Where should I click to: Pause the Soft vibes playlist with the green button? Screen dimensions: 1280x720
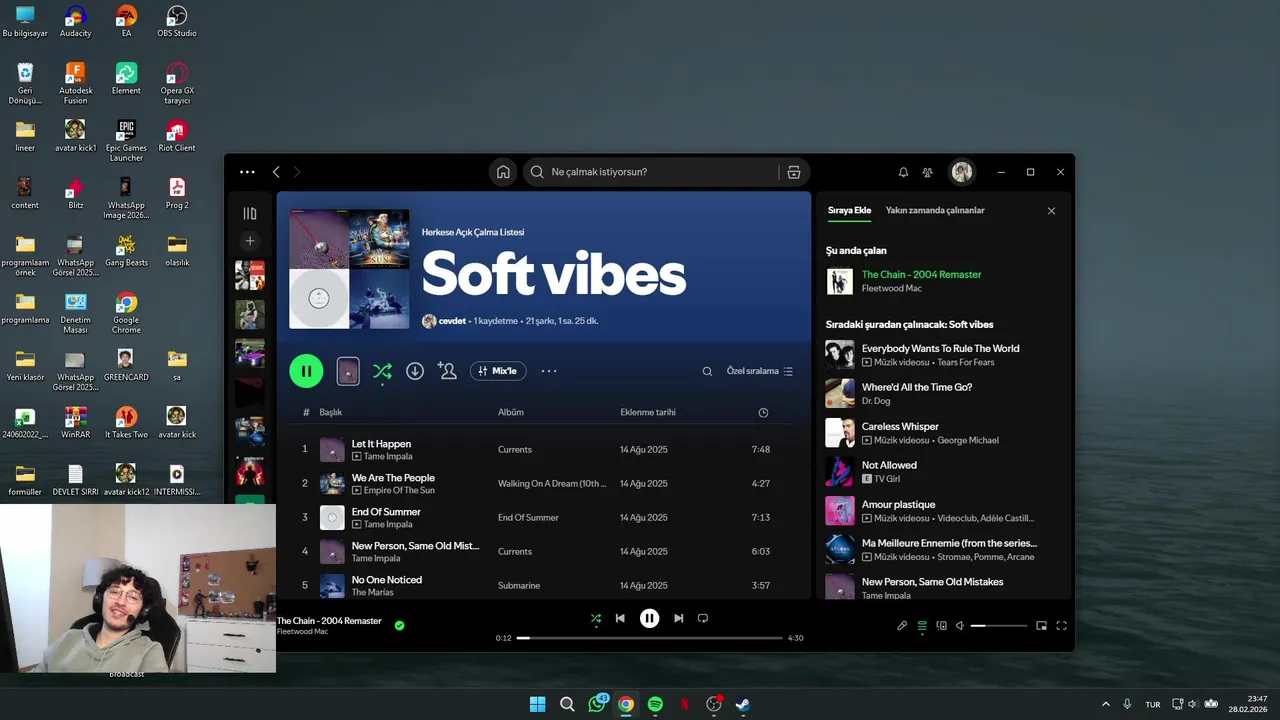coord(306,371)
